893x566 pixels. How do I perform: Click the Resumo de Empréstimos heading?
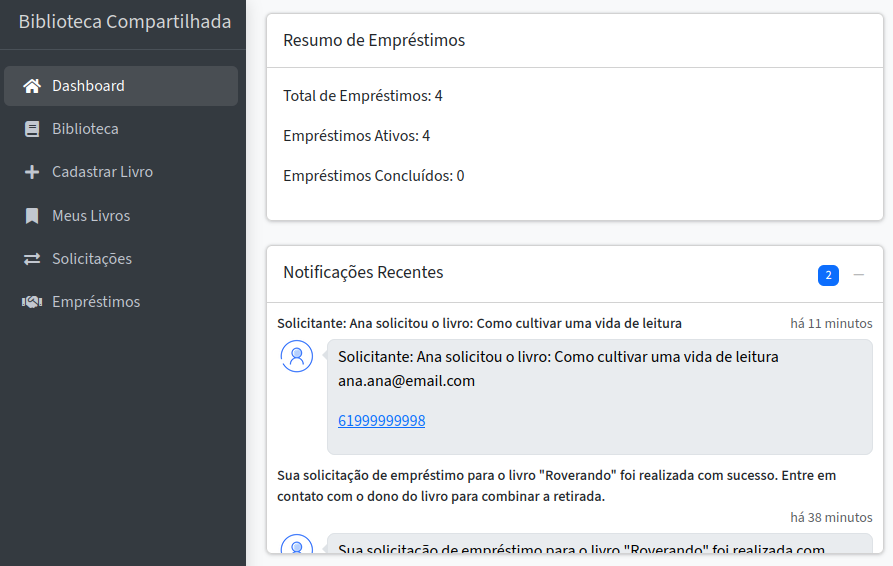pyautogui.click(x=374, y=40)
